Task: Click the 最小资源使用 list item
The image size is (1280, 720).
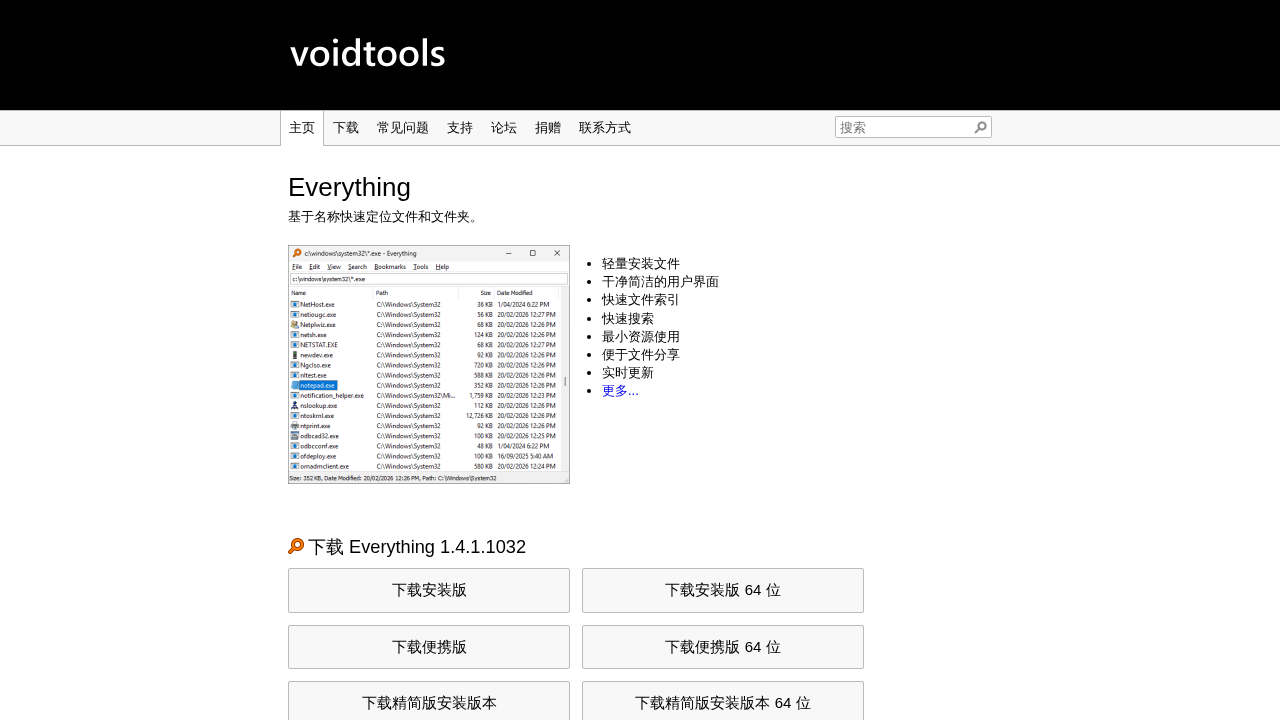Action: click(x=641, y=337)
